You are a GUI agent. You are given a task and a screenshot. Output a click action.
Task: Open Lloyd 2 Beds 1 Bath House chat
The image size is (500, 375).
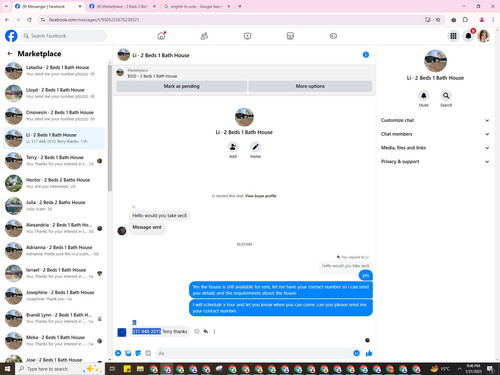(x=54, y=93)
